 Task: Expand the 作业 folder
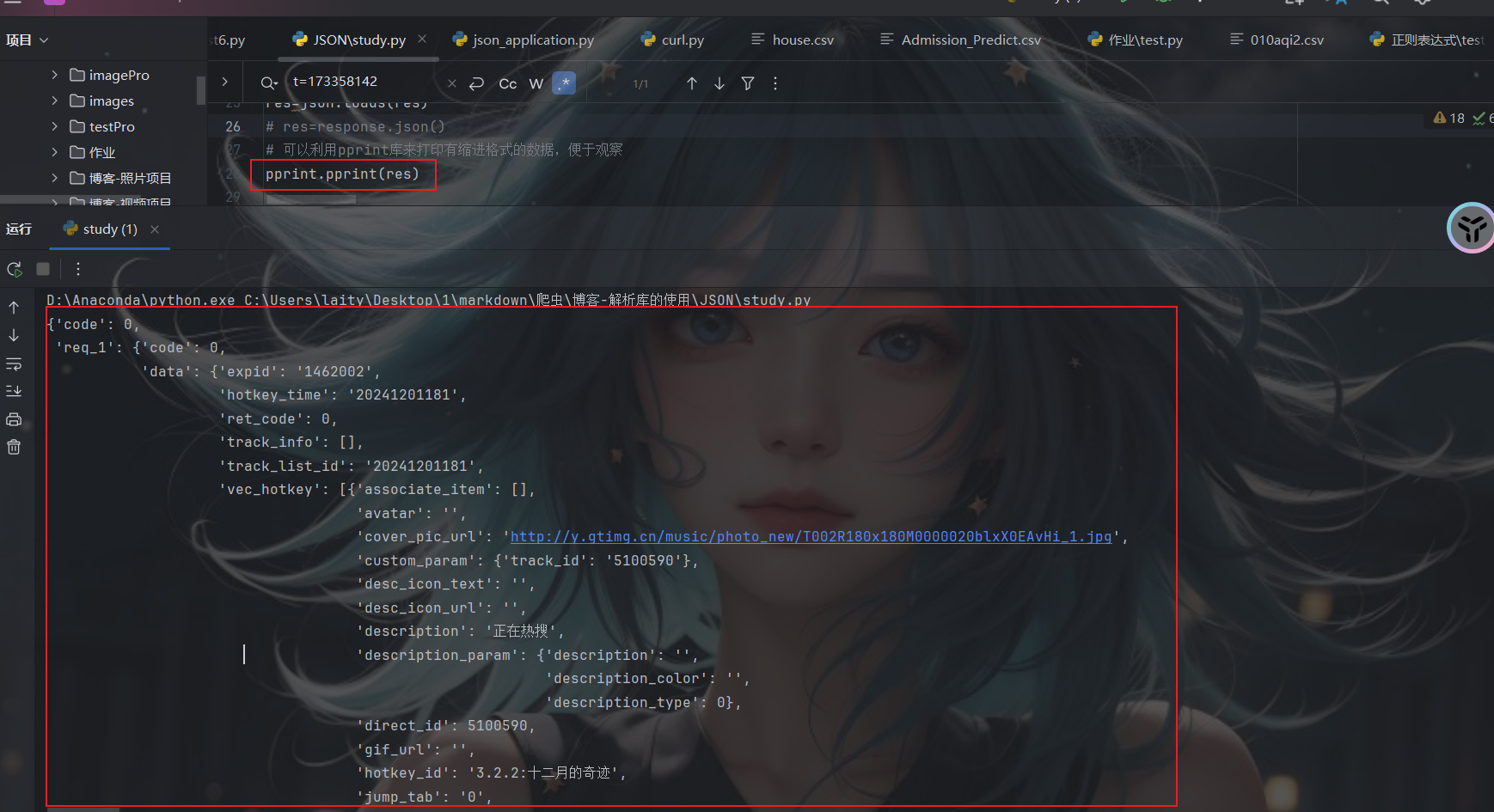pos(54,152)
